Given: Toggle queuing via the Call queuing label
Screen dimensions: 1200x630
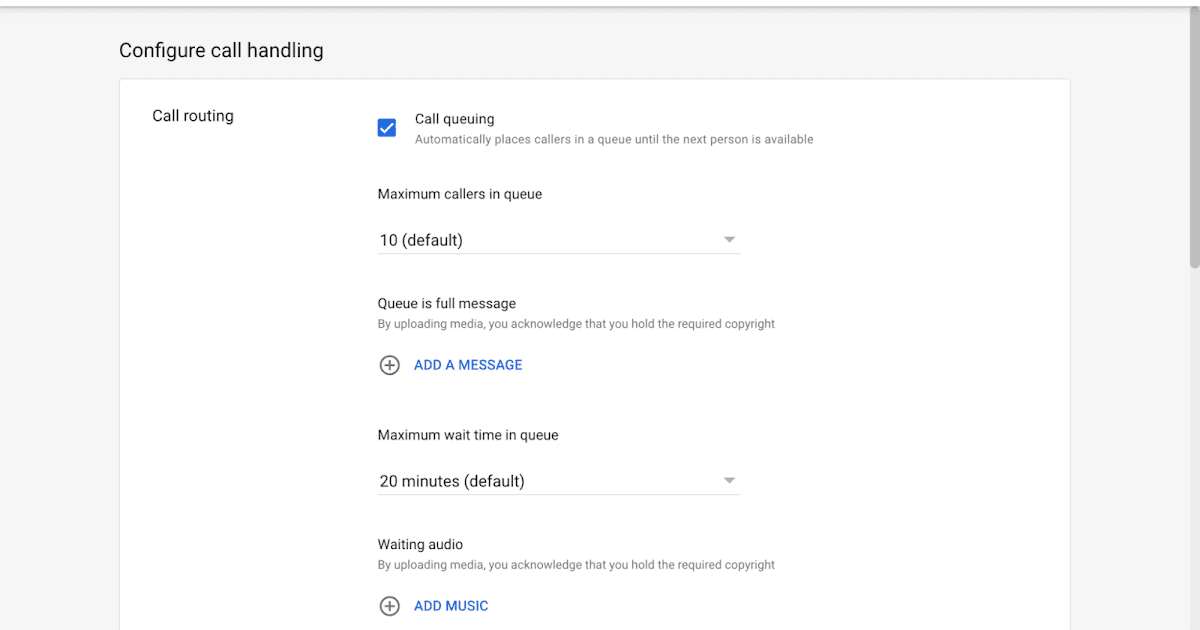Looking at the screenshot, I should 454,119.
